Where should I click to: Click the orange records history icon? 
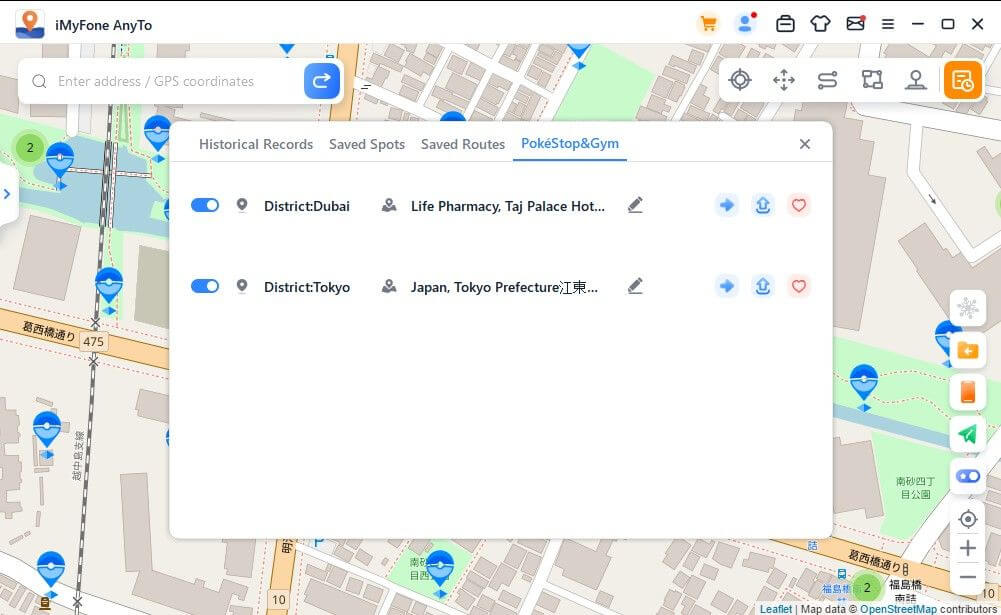962,80
